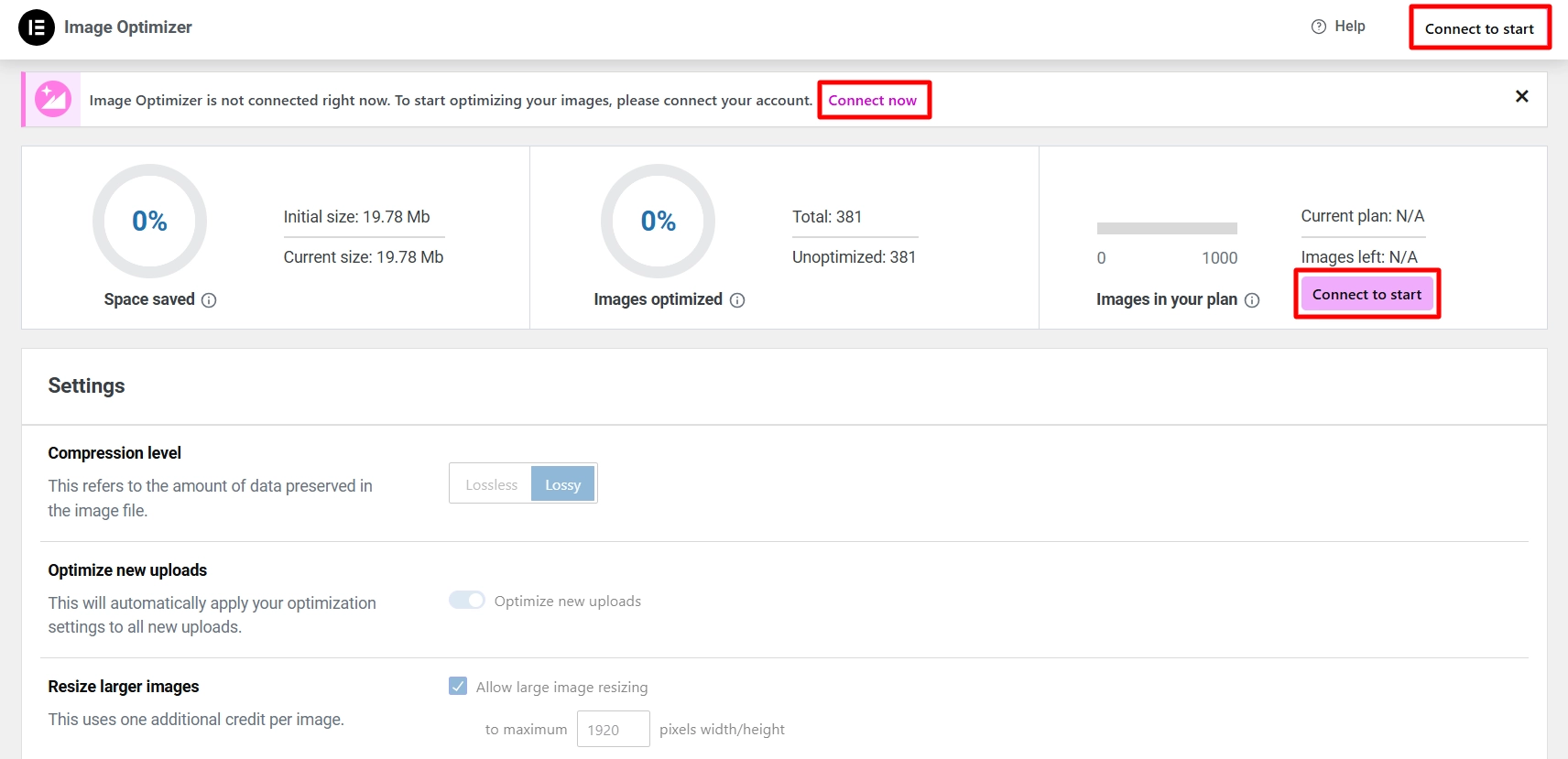Click Connect to start in header

pos(1479,28)
